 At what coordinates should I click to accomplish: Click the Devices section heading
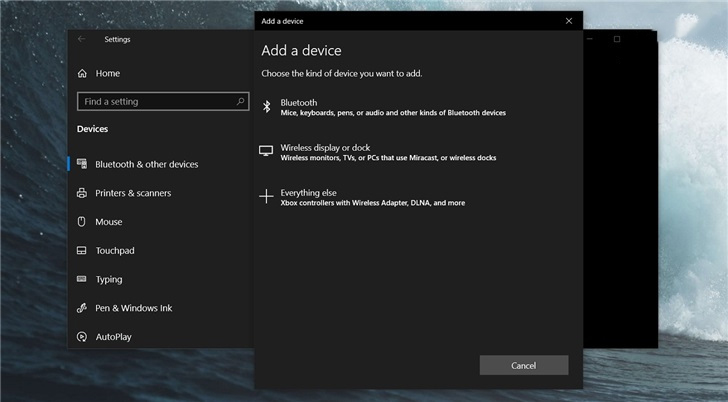tap(92, 129)
